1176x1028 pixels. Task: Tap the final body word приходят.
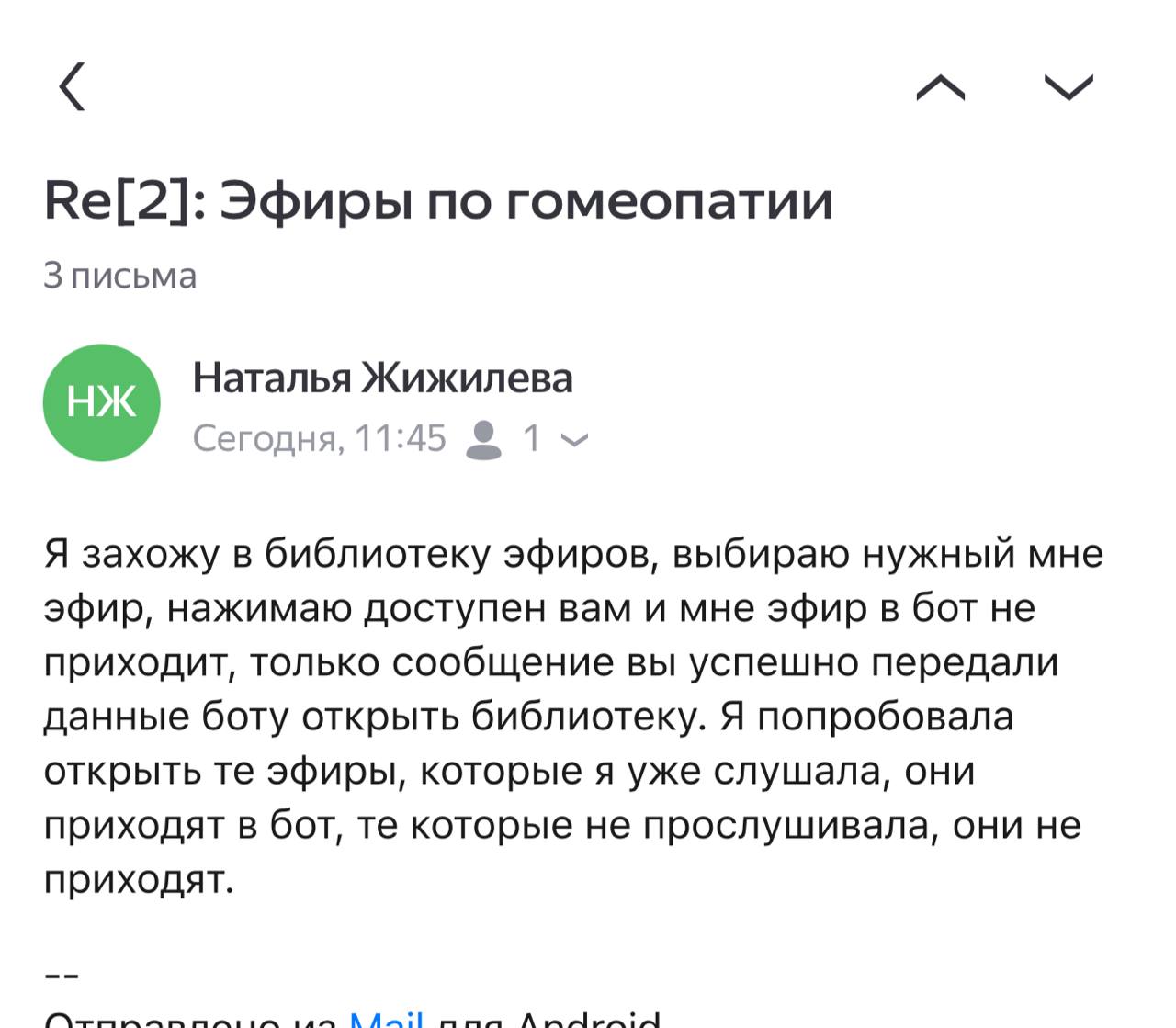click(139, 879)
